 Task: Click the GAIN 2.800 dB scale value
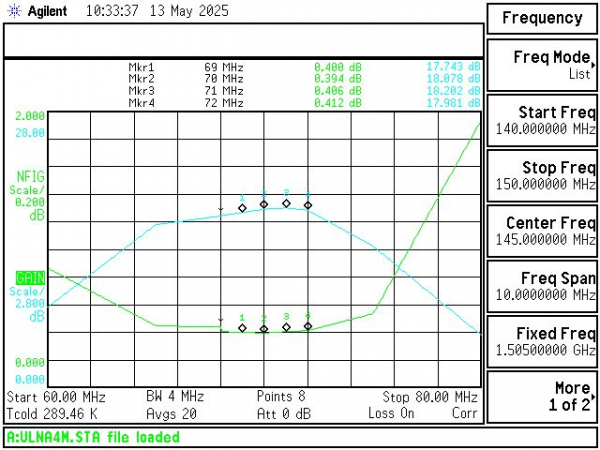(x=30, y=303)
